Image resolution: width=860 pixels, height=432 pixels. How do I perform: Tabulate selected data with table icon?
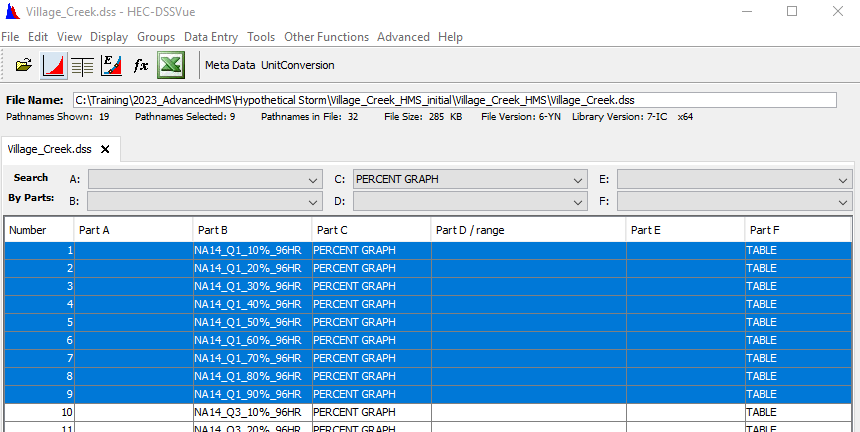(82, 66)
